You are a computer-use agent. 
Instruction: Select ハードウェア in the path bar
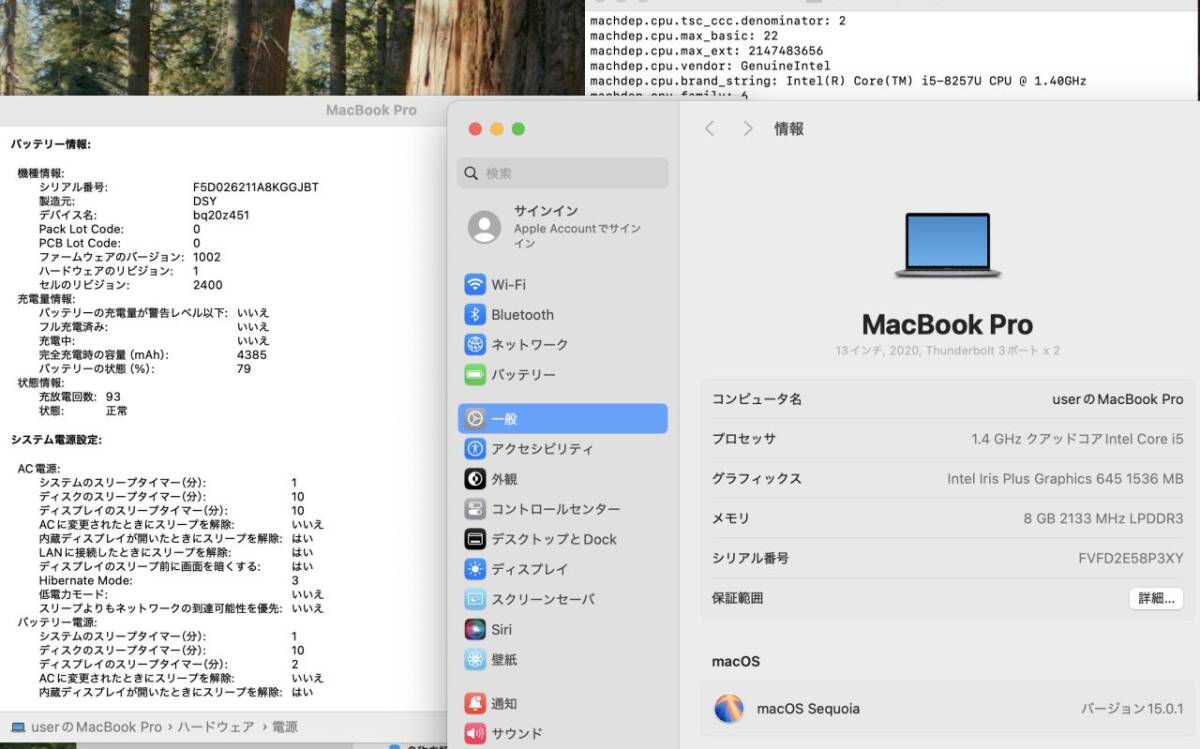pyautogui.click(x=216, y=727)
